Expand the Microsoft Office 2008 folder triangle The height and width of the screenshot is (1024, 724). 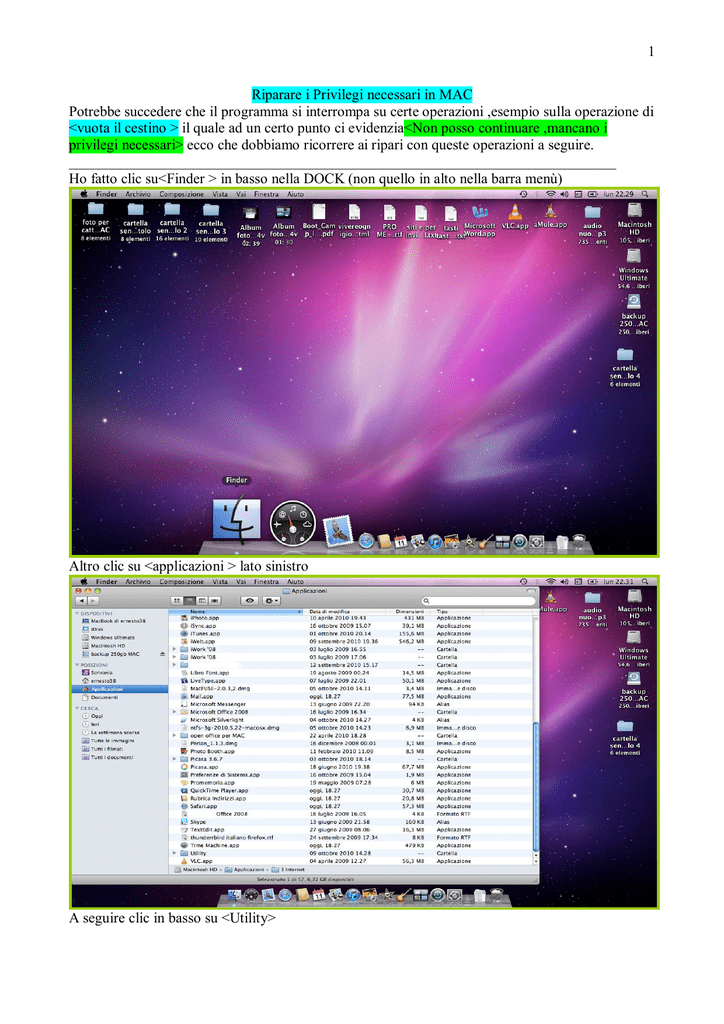[174, 712]
